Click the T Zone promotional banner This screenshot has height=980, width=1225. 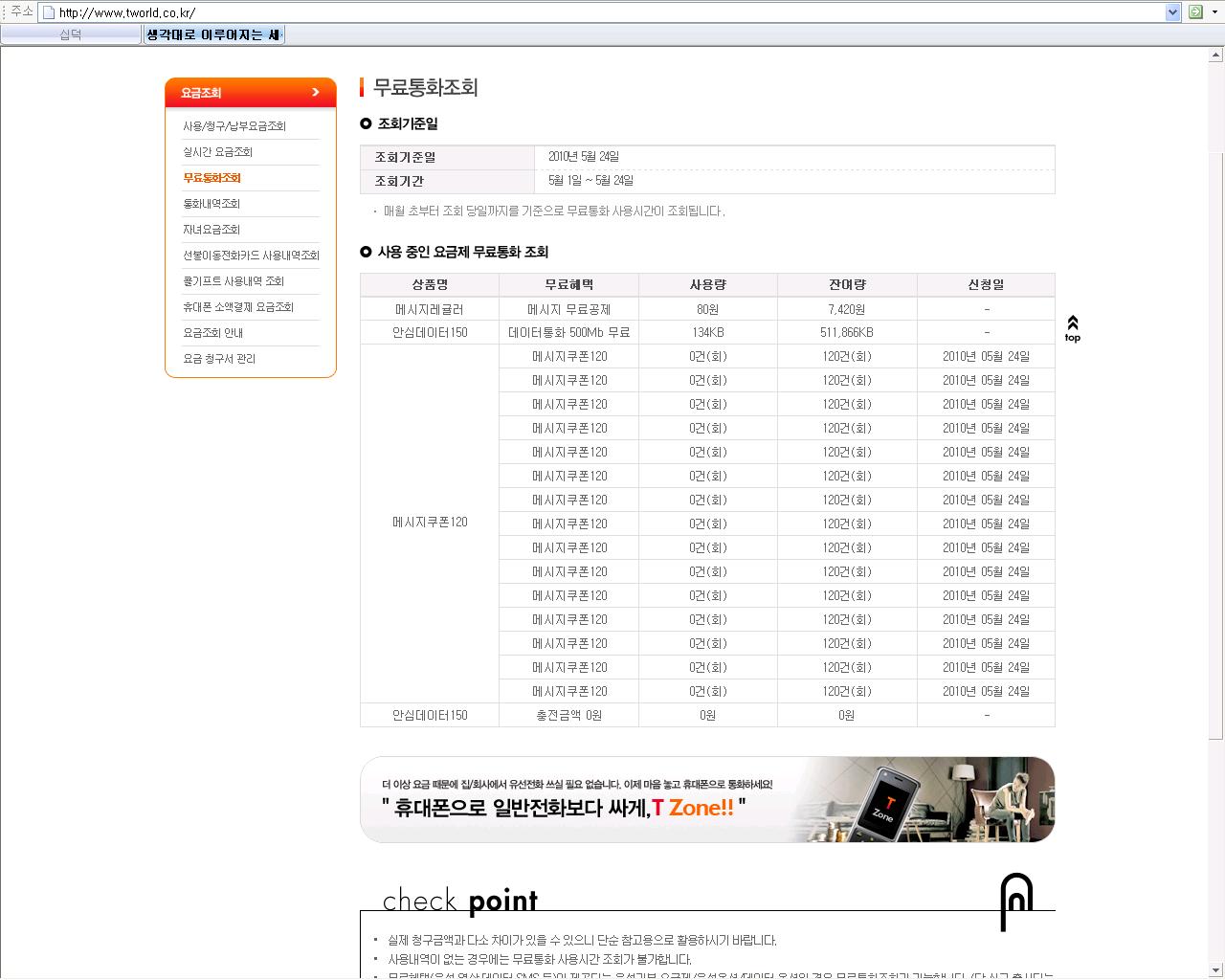(707, 799)
